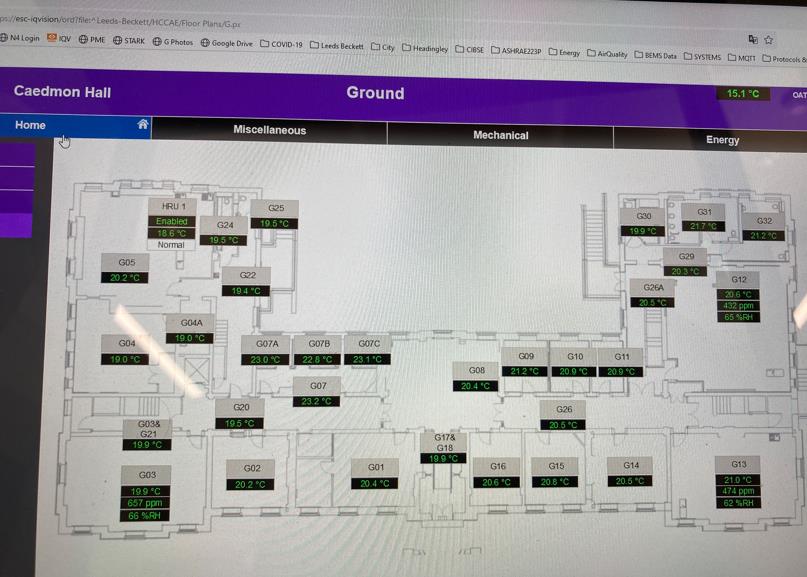Select the HRU 1 Enabled status
Image resolution: width=807 pixels, height=577 pixels.
(171, 221)
